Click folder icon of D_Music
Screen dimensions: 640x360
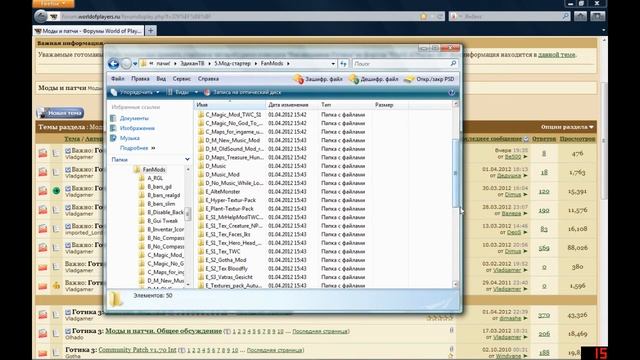[201, 166]
